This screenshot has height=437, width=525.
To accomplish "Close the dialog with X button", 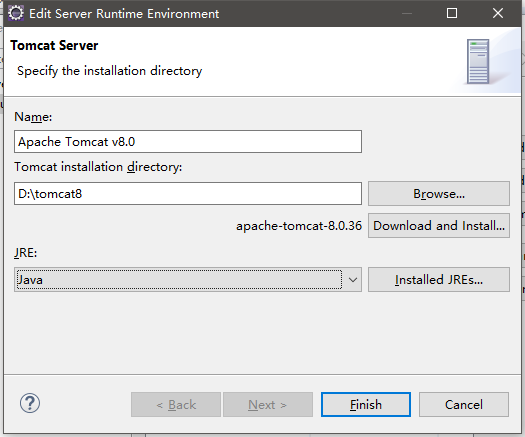I will [498, 13].
